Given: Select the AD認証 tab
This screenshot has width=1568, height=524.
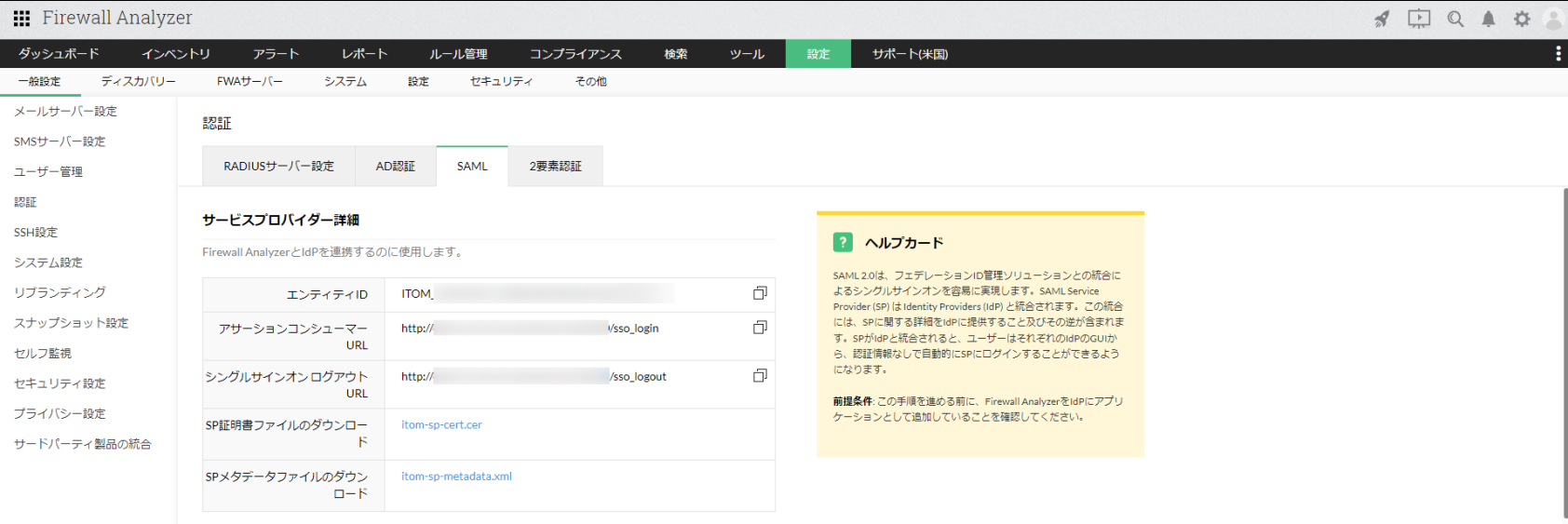Looking at the screenshot, I should click(x=395, y=167).
